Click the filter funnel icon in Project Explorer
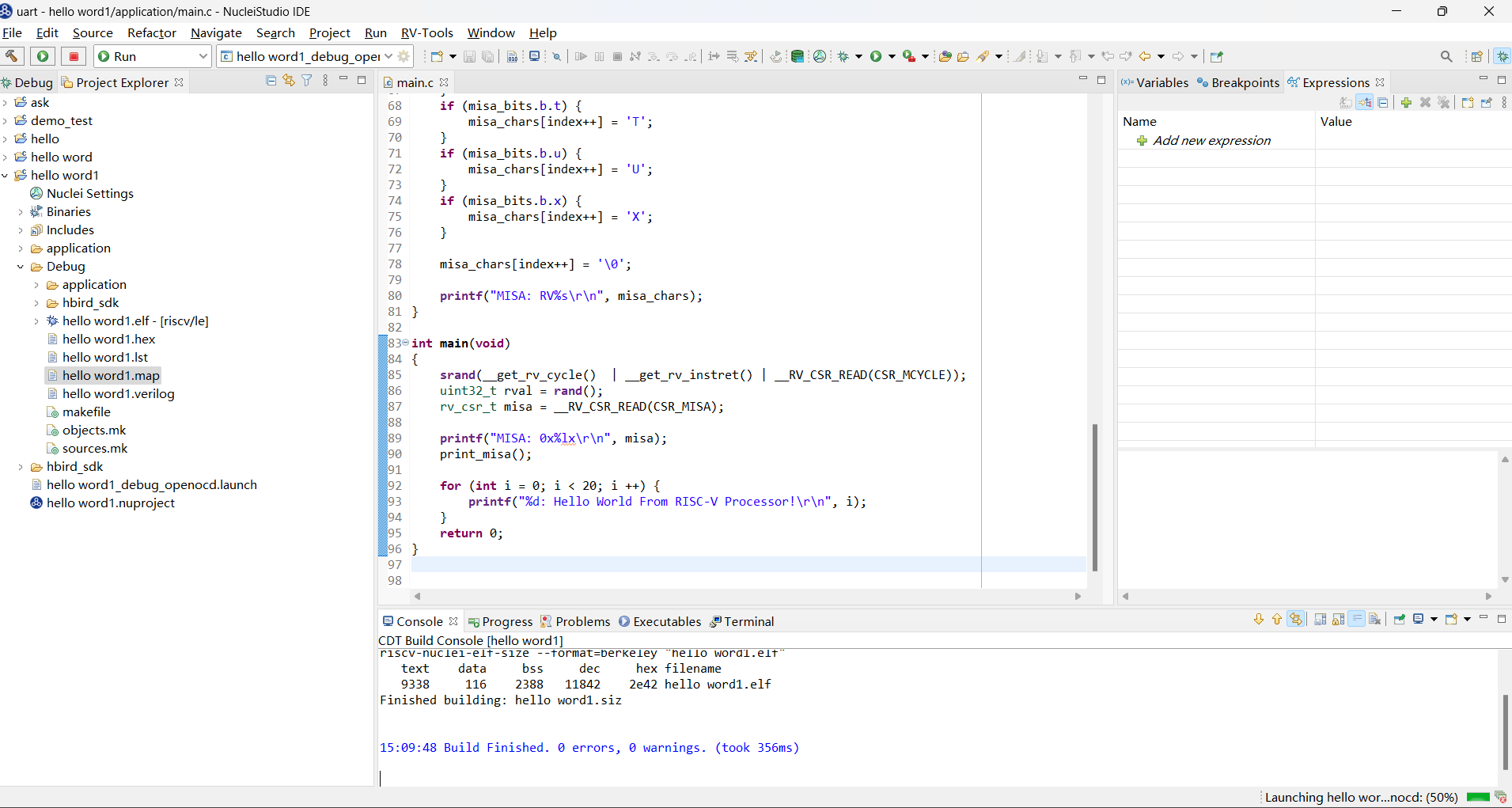The width and height of the screenshot is (1512, 808). point(307,81)
